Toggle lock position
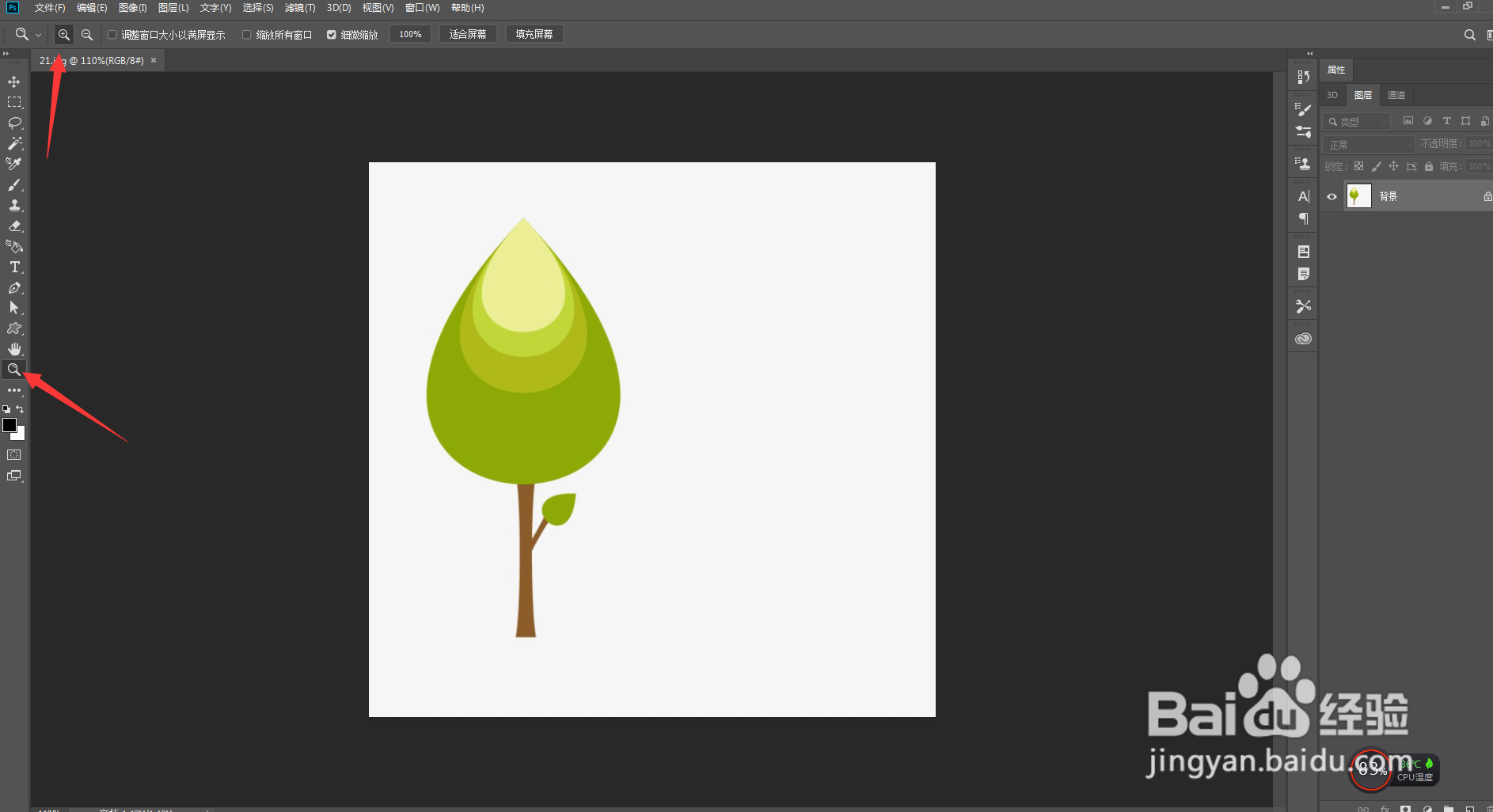Image resolution: width=1493 pixels, height=812 pixels. point(1394,166)
